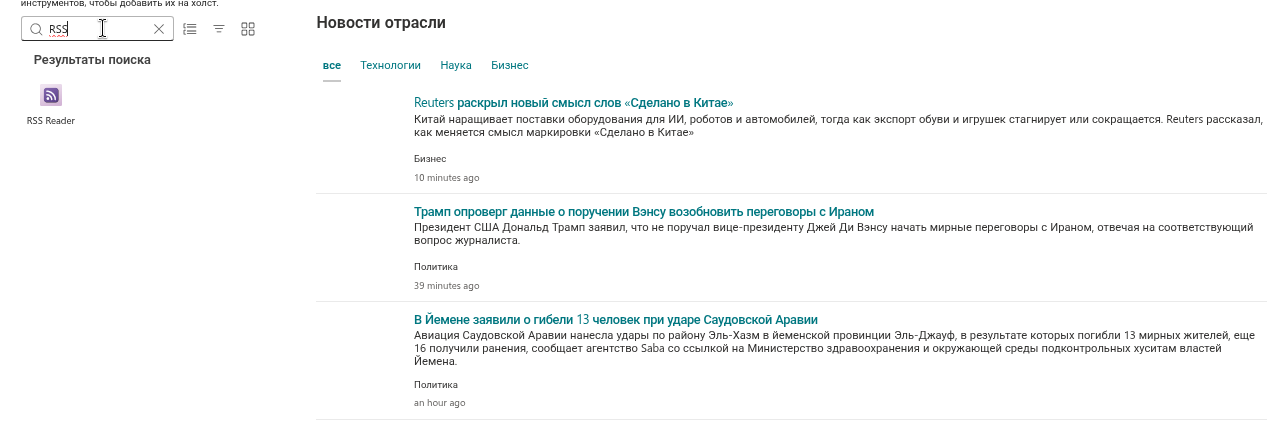Click the search field containing RSS

(x=97, y=29)
